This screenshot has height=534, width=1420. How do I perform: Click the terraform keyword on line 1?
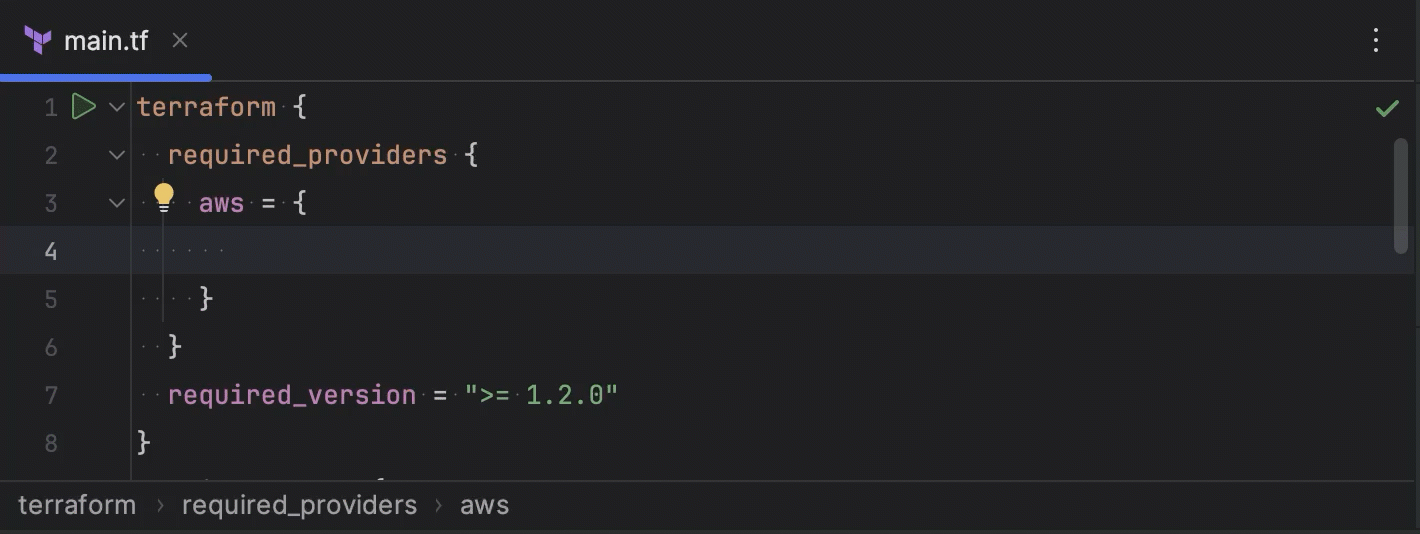[x=206, y=107]
